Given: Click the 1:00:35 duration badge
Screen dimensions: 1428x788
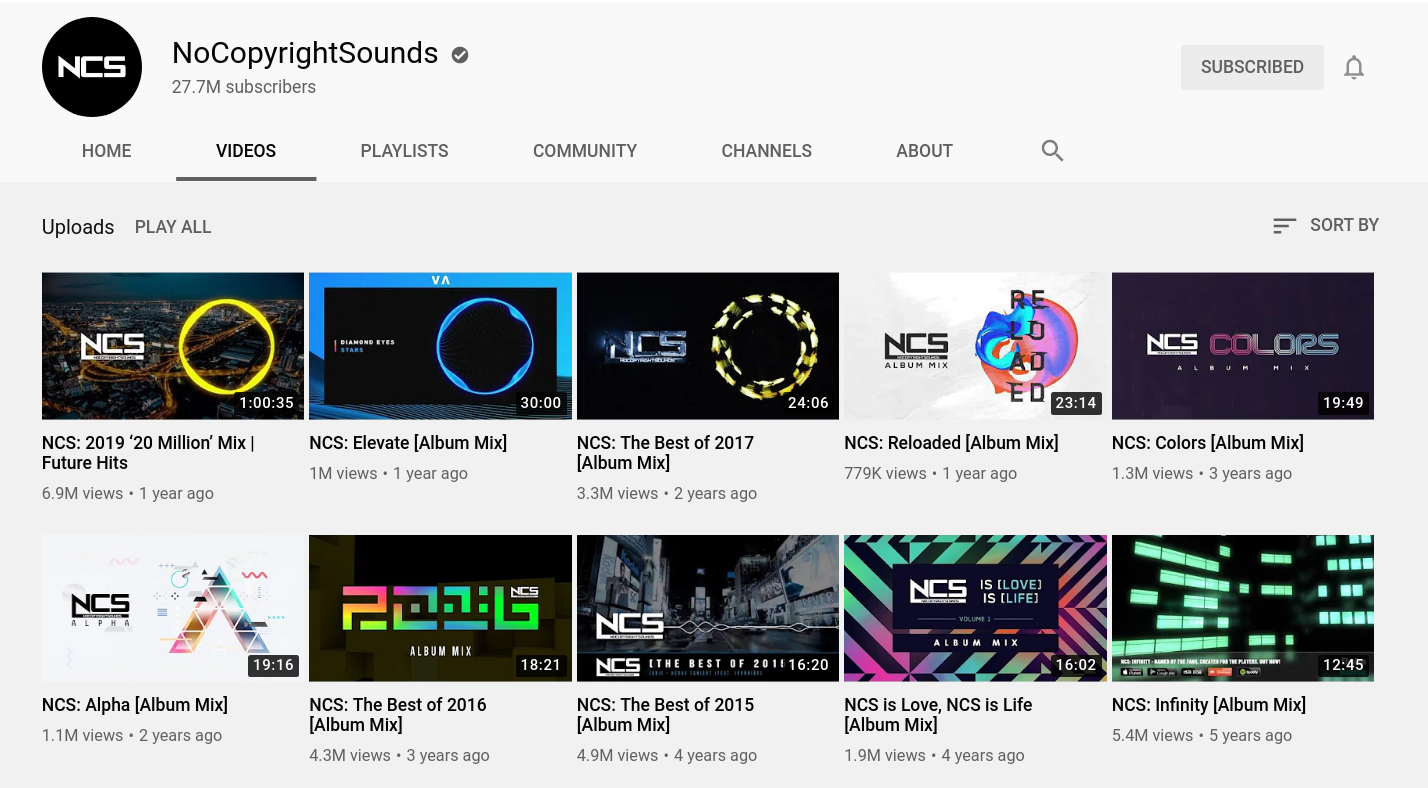Looking at the screenshot, I should (266, 403).
